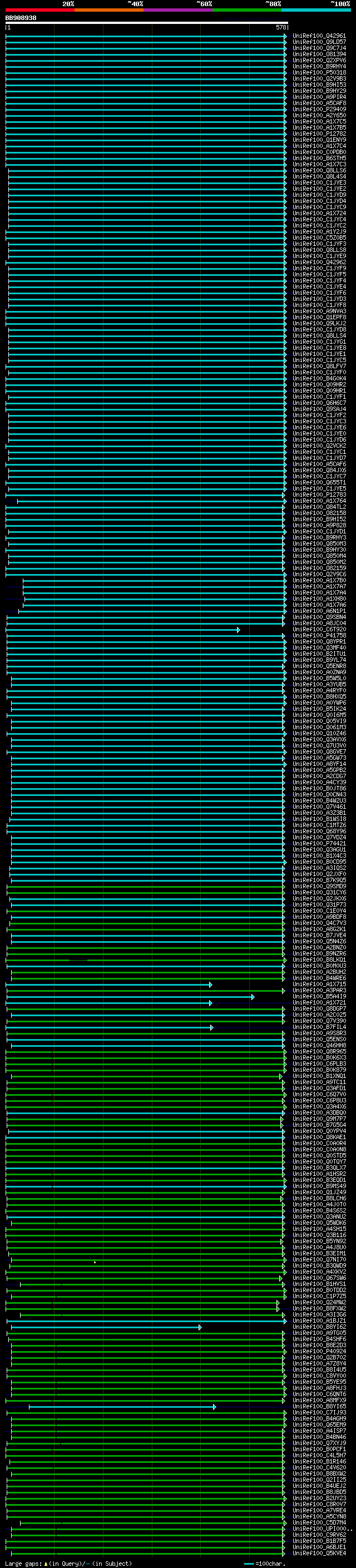Select hit UniRef100_Q2V9B3
356x1568 pixels.
pos(319,78)
